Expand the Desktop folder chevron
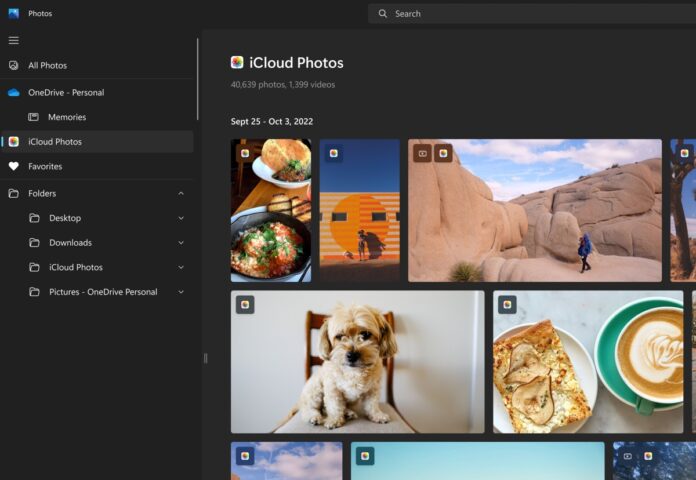 tap(181, 218)
